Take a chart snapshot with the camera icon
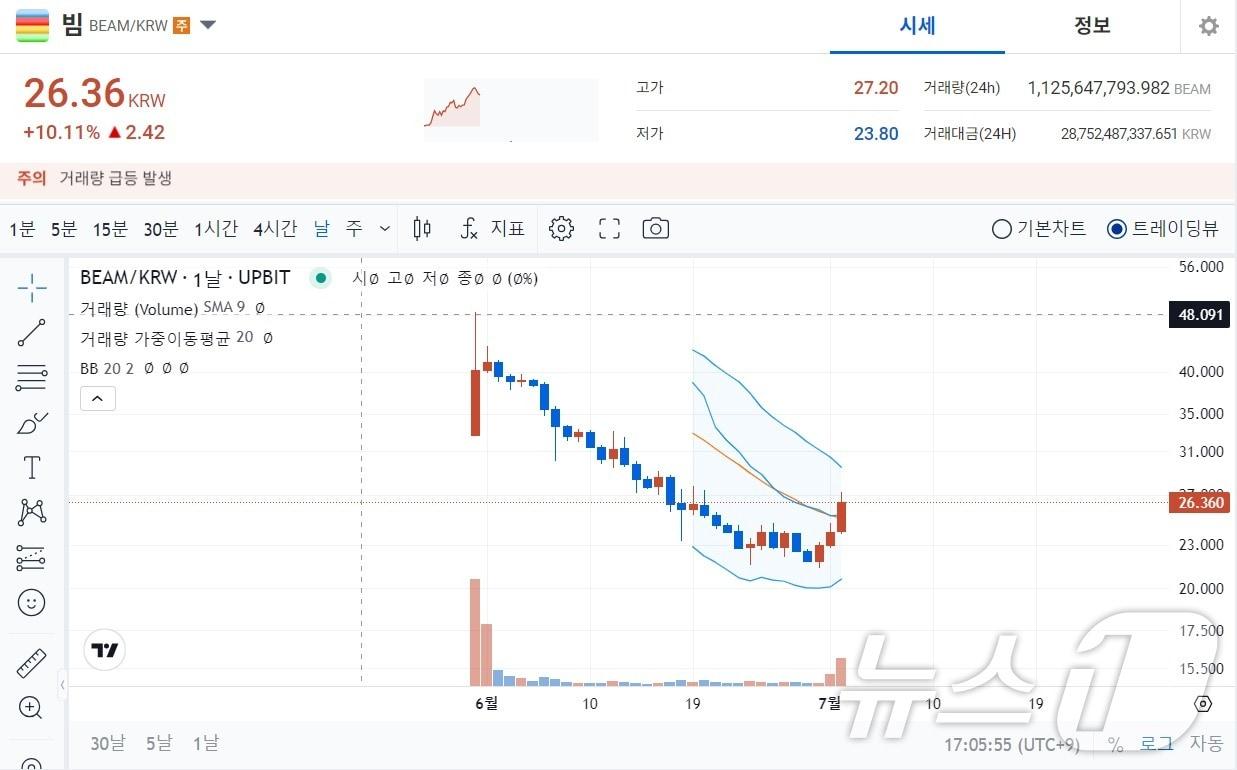Viewport: 1237px width, 770px height. pyautogui.click(x=655, y=228)
